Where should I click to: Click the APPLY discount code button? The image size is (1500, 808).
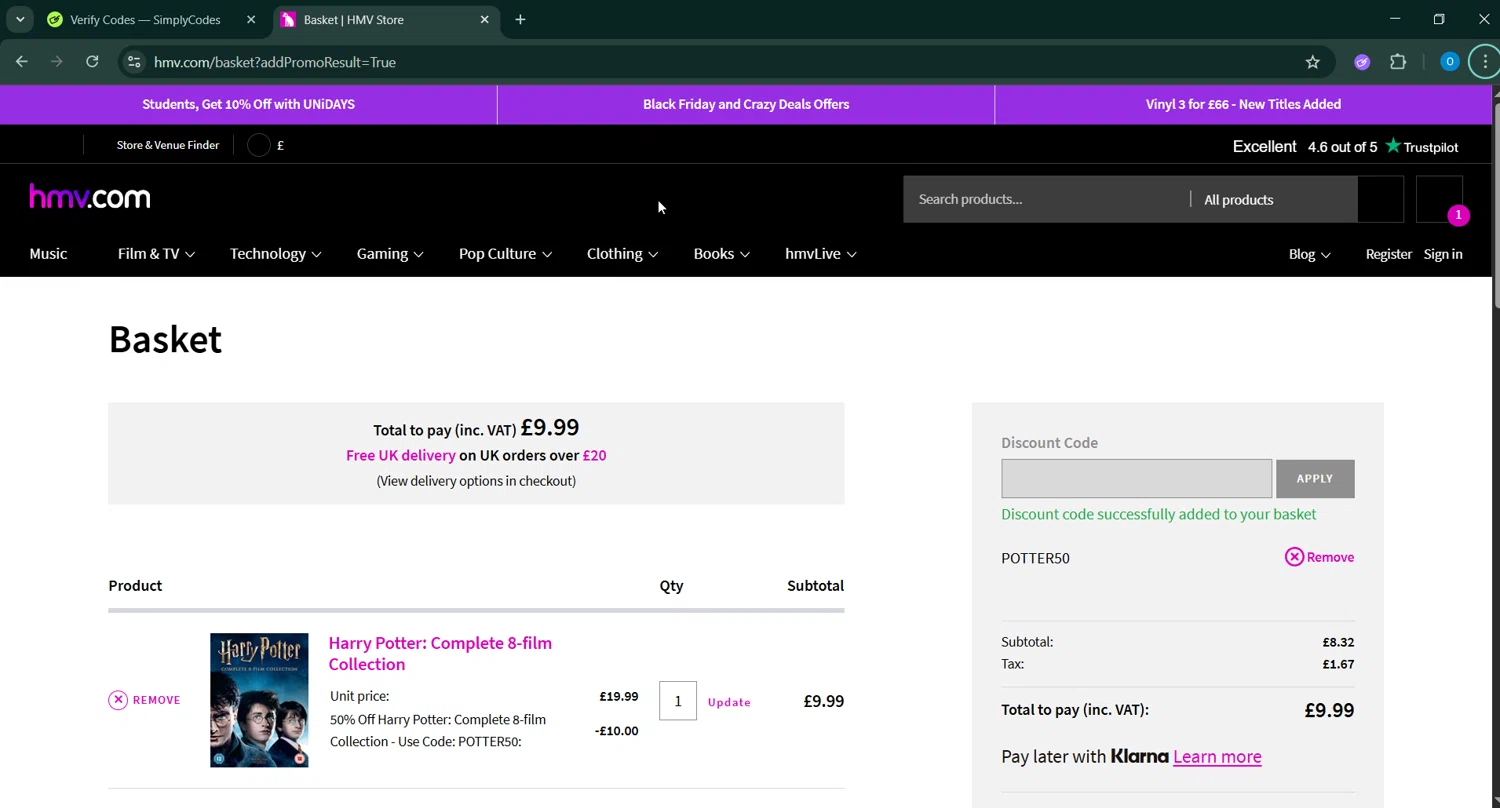coord(1315,478)
